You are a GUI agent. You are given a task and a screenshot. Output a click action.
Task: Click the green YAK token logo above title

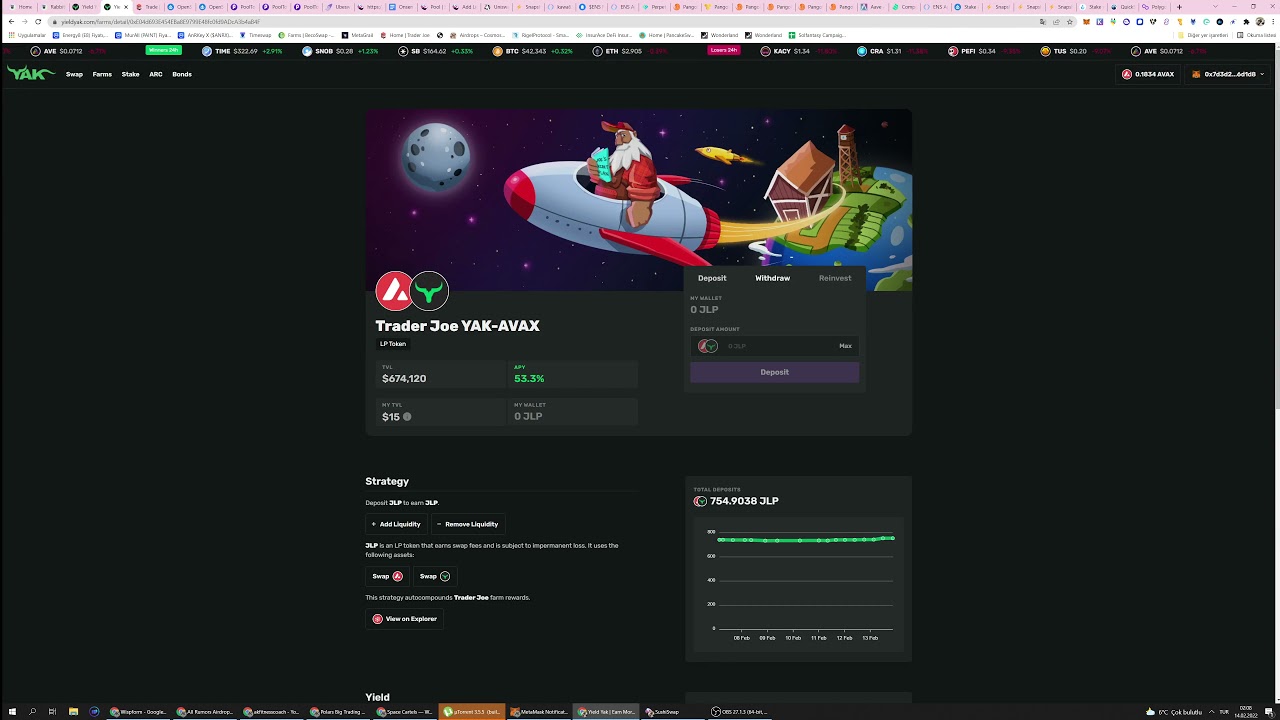coord(430,291)
